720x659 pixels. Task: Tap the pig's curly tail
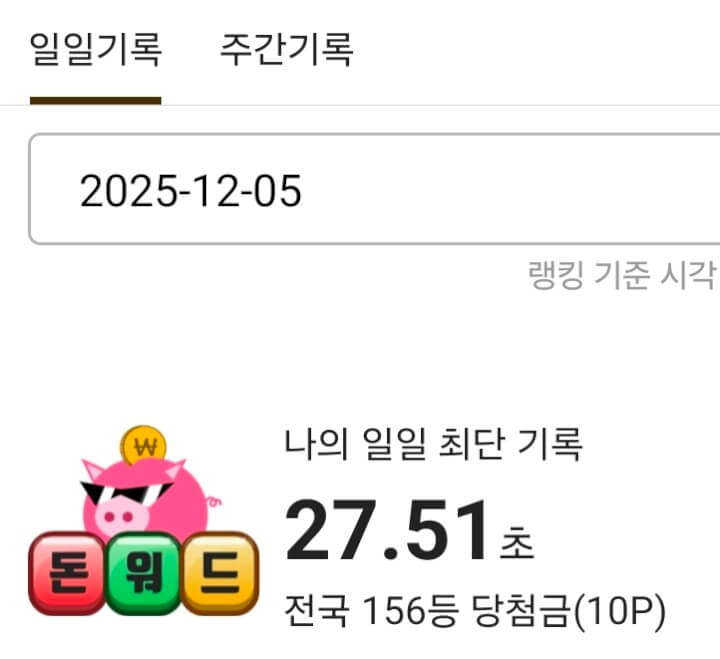click(x=214, y=502)
